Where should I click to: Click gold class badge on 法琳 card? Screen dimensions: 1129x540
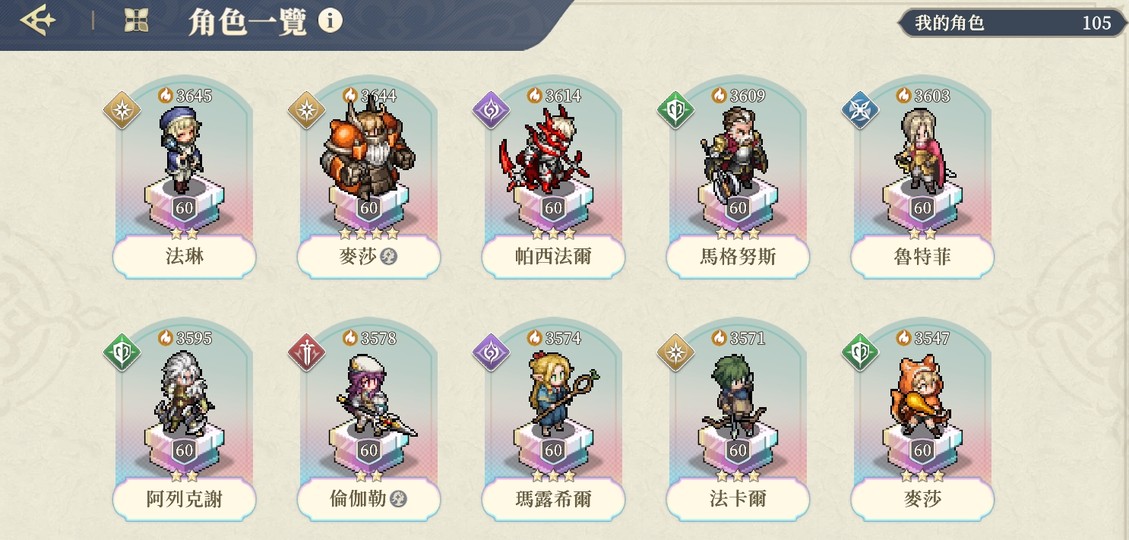pyautogui.click(x=122, y=110)
